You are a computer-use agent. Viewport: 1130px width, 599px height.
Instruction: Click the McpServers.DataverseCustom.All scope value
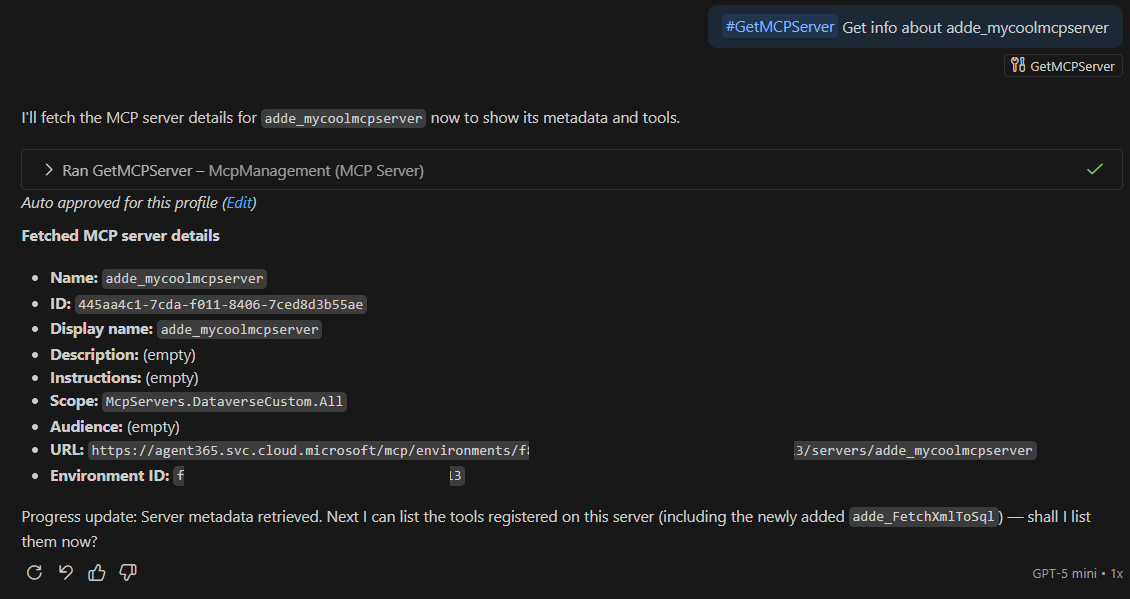tap(224, 401)
